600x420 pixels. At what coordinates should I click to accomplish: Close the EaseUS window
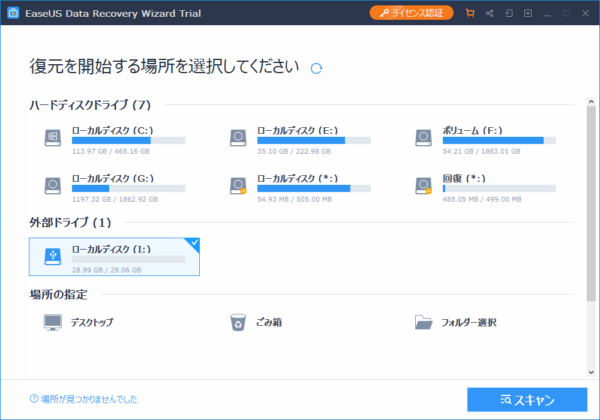click(585, 13)
